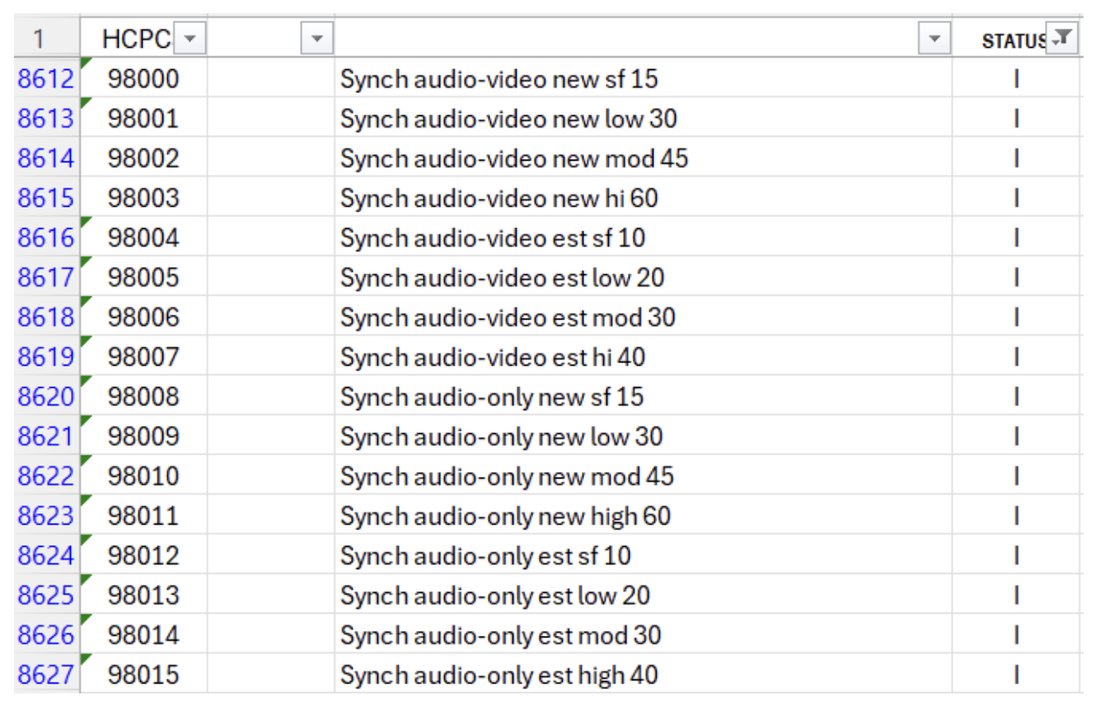Select cell with code 98000
The height and width of the screenshot is (714, 1100).
click(144, 79)
